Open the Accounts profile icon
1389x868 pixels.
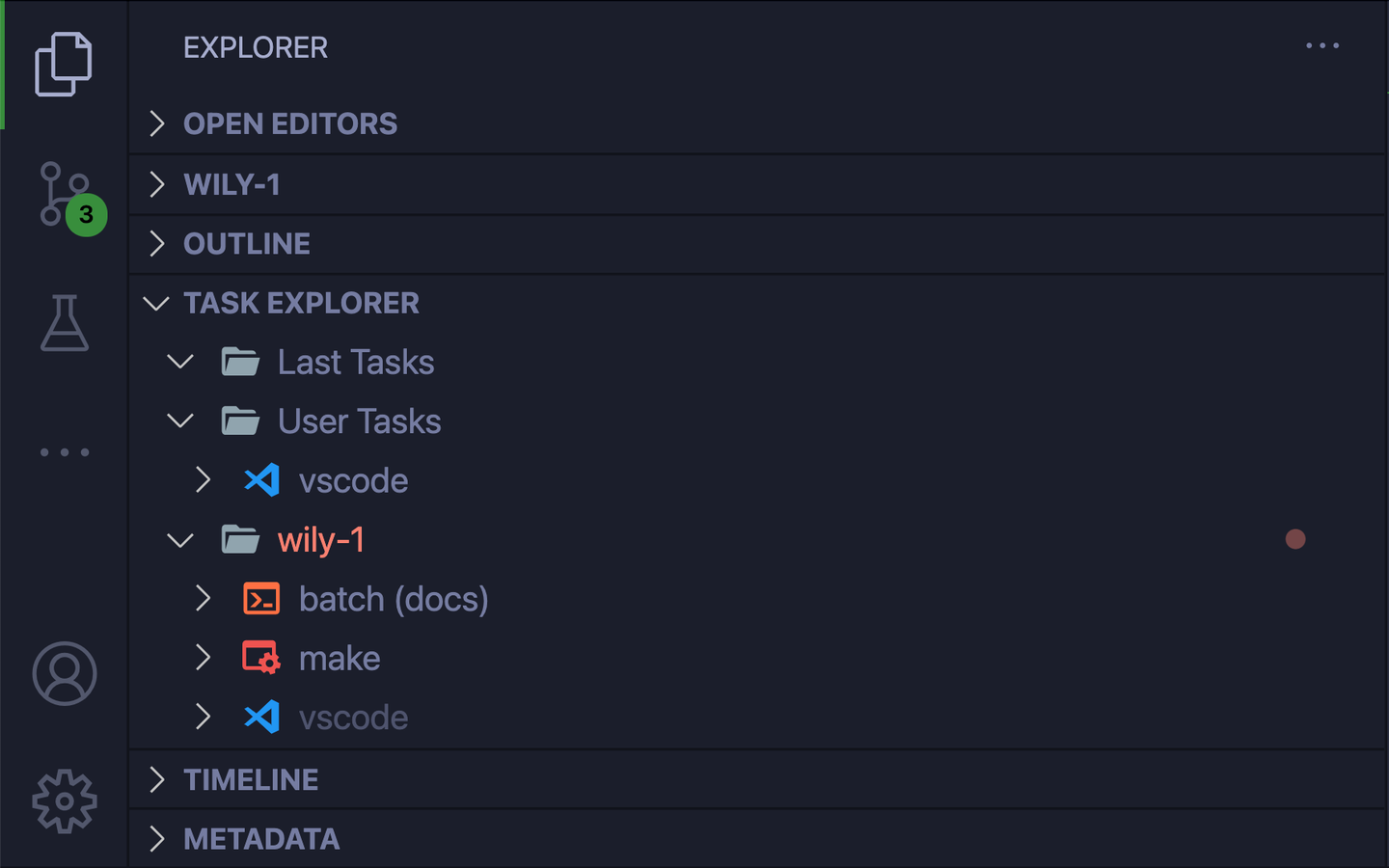coord(65,674)
